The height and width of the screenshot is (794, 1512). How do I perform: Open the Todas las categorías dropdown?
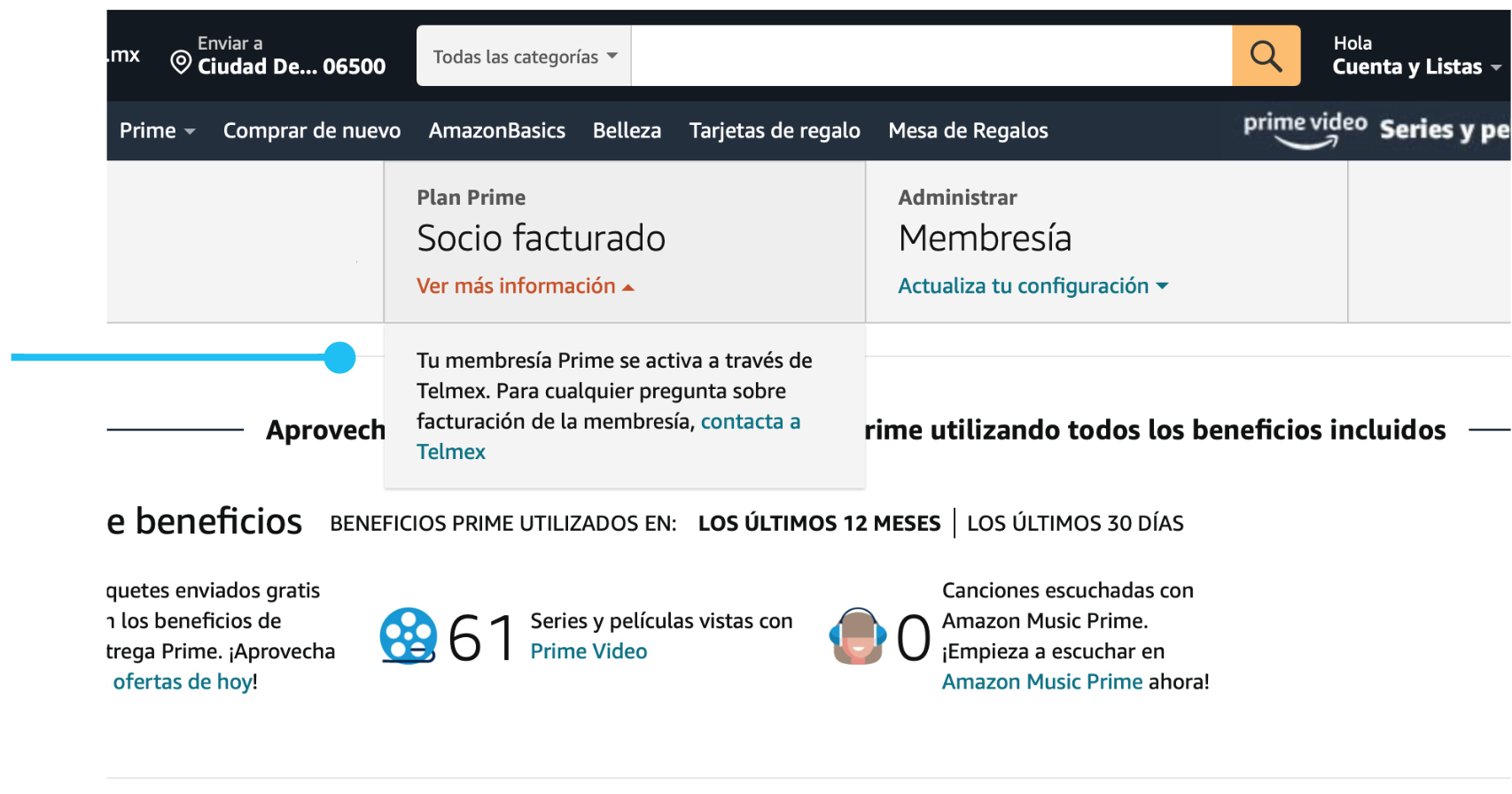click(525, 56)
